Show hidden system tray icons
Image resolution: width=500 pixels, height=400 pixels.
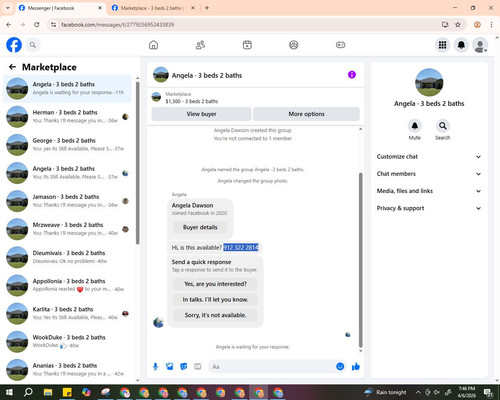coord(418,392)
